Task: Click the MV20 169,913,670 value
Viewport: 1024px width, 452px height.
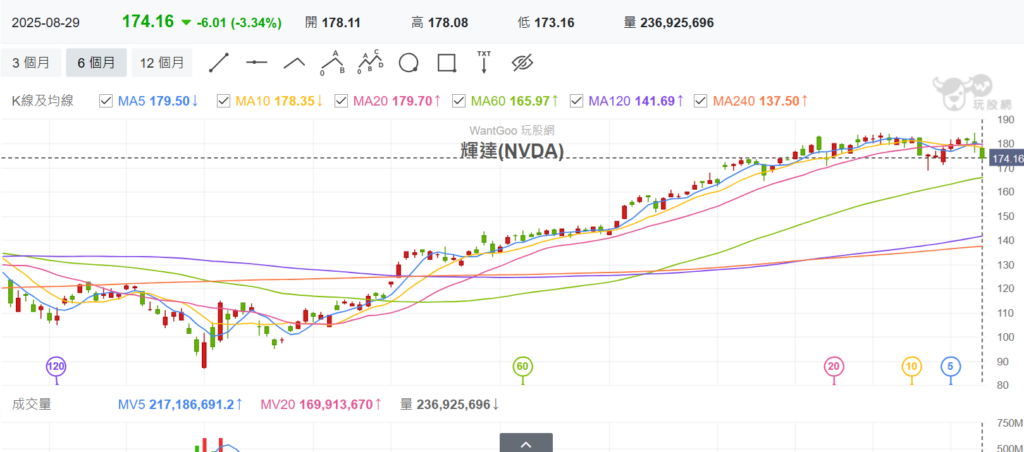Action: (321, 404)
